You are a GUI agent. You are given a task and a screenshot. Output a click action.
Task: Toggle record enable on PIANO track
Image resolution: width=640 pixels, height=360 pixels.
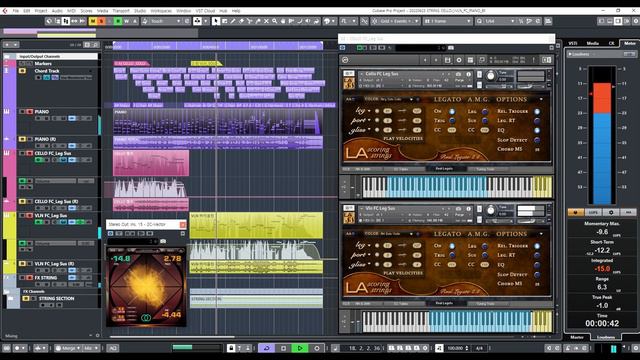(x=29, y=112)
